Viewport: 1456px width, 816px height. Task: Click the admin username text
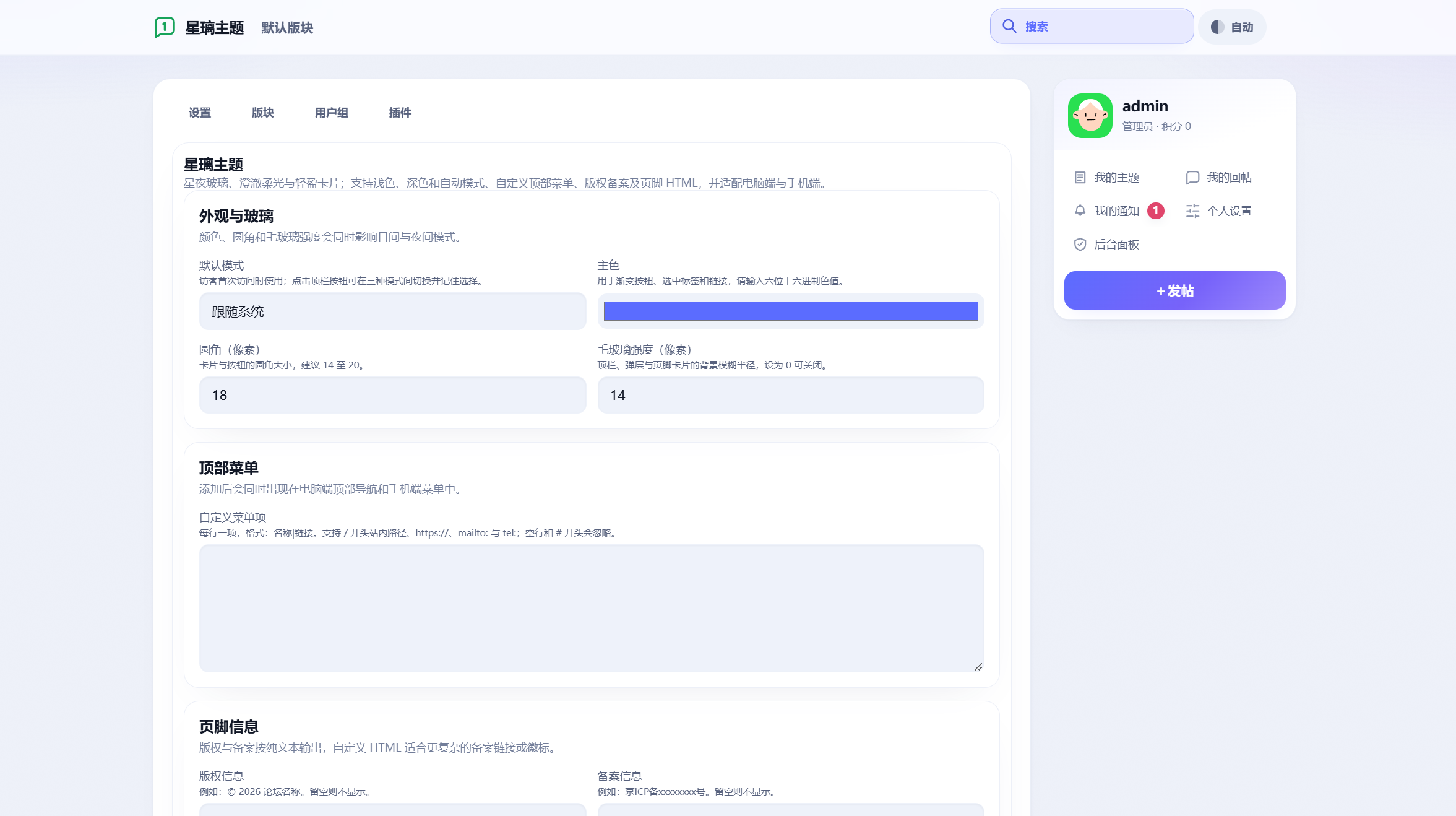pyautogui.click(x=1145, y=106)
